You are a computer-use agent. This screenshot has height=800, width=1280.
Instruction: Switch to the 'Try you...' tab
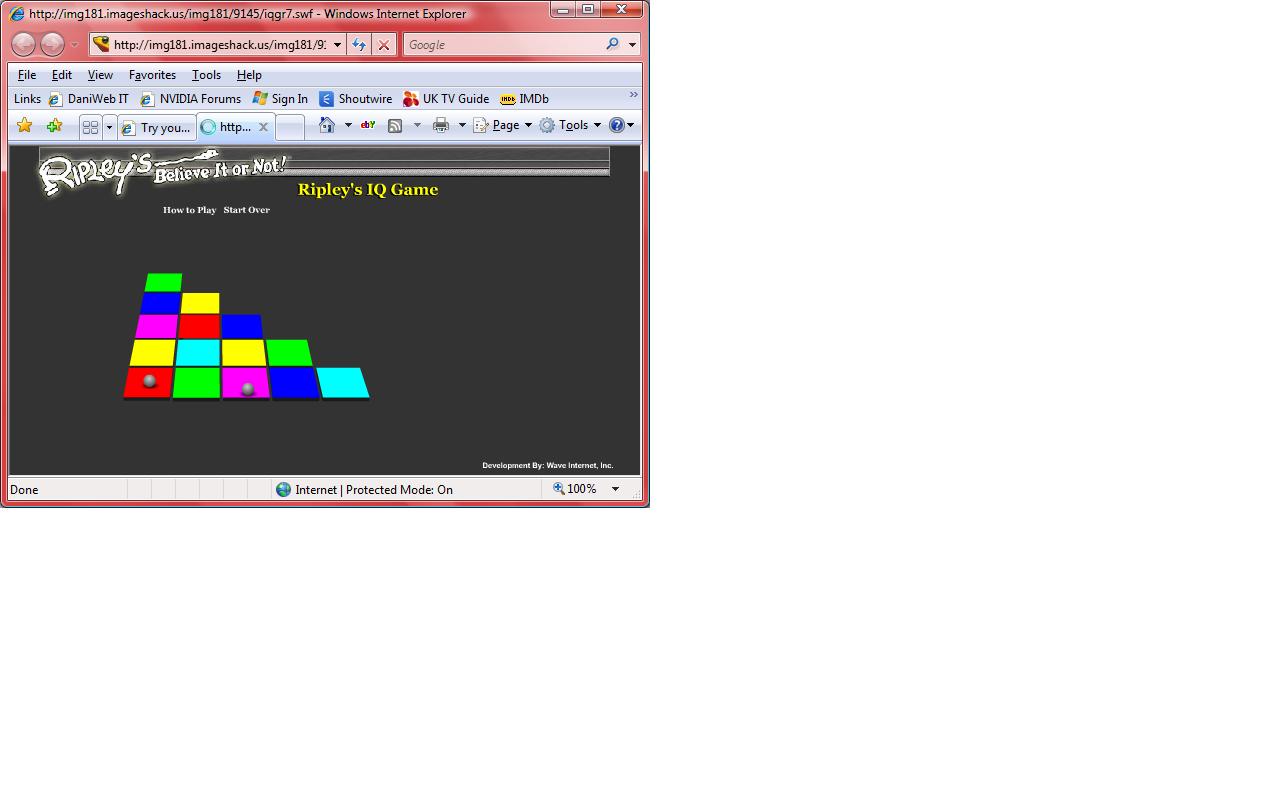coord(156,127)
